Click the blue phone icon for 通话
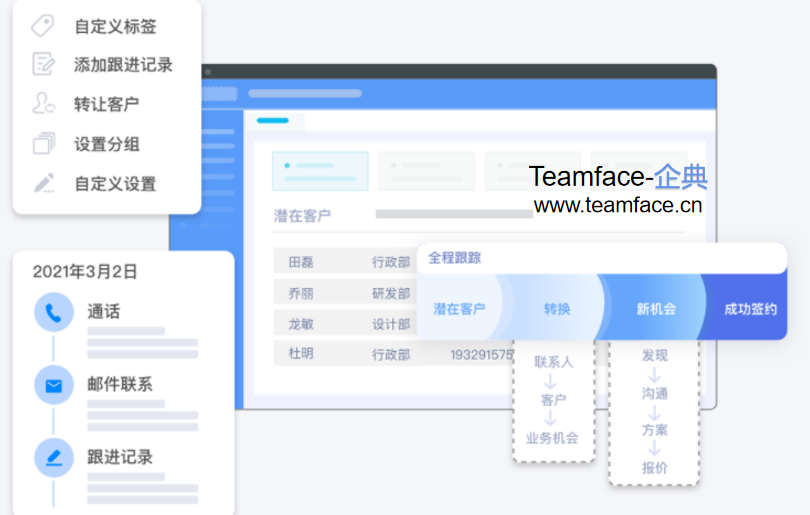810x515 pixels. 54,312
